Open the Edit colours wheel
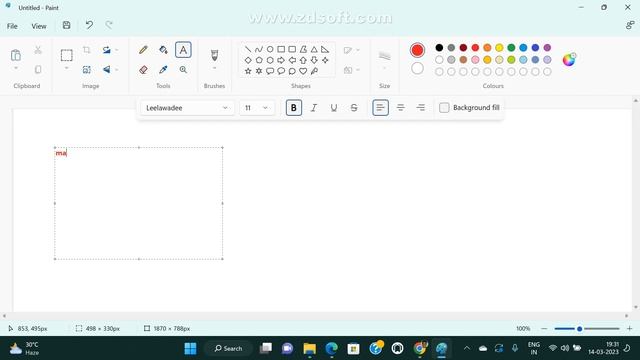 point(569,60)
